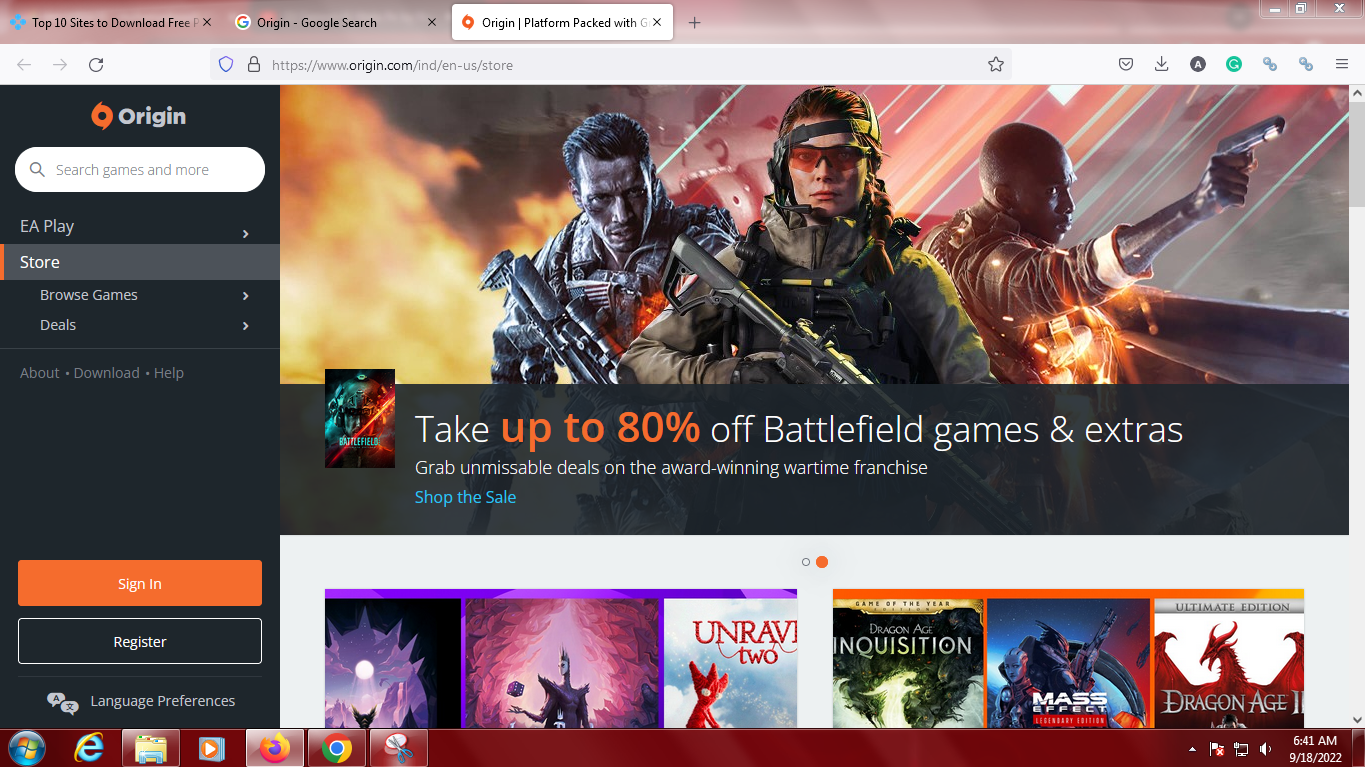Close the active Origin Platform tab
Screen dimensions: 1365x767
point(656,23)
